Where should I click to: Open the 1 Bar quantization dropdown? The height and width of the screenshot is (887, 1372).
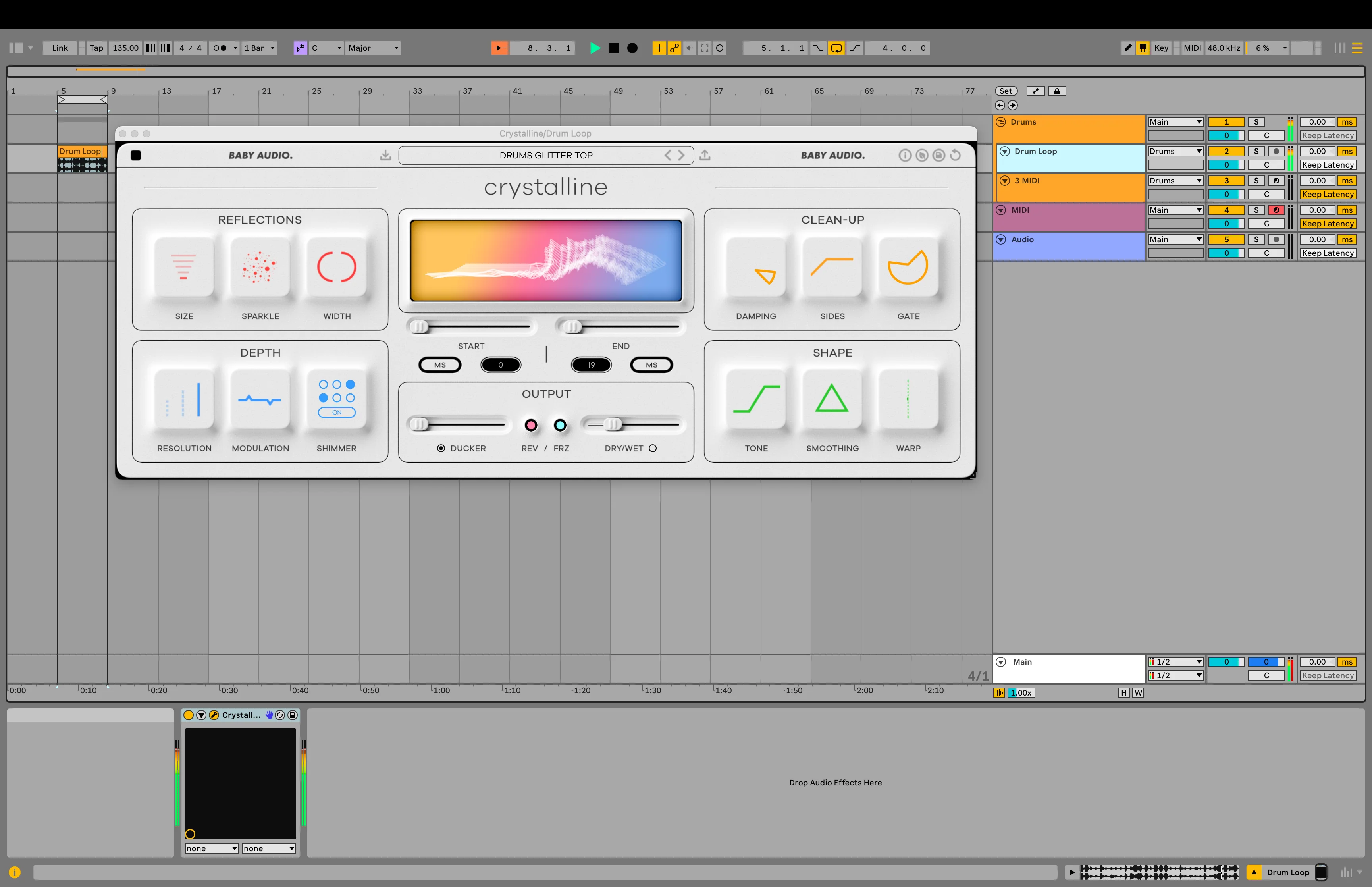coord(260,48)
